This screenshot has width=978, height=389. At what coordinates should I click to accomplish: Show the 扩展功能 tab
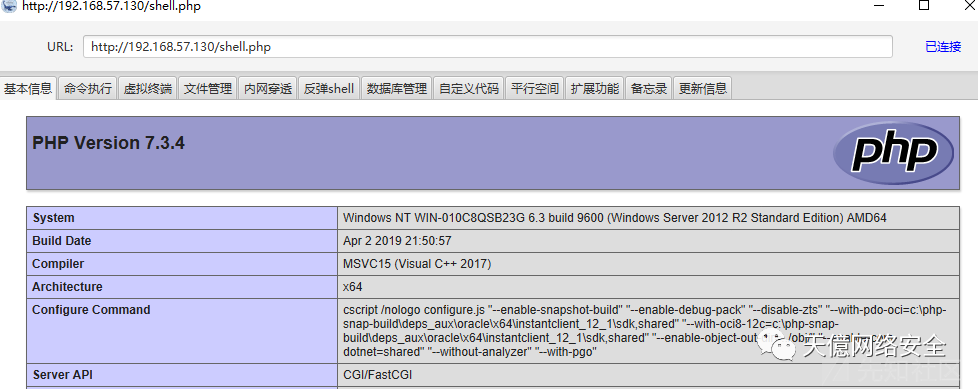594,89
